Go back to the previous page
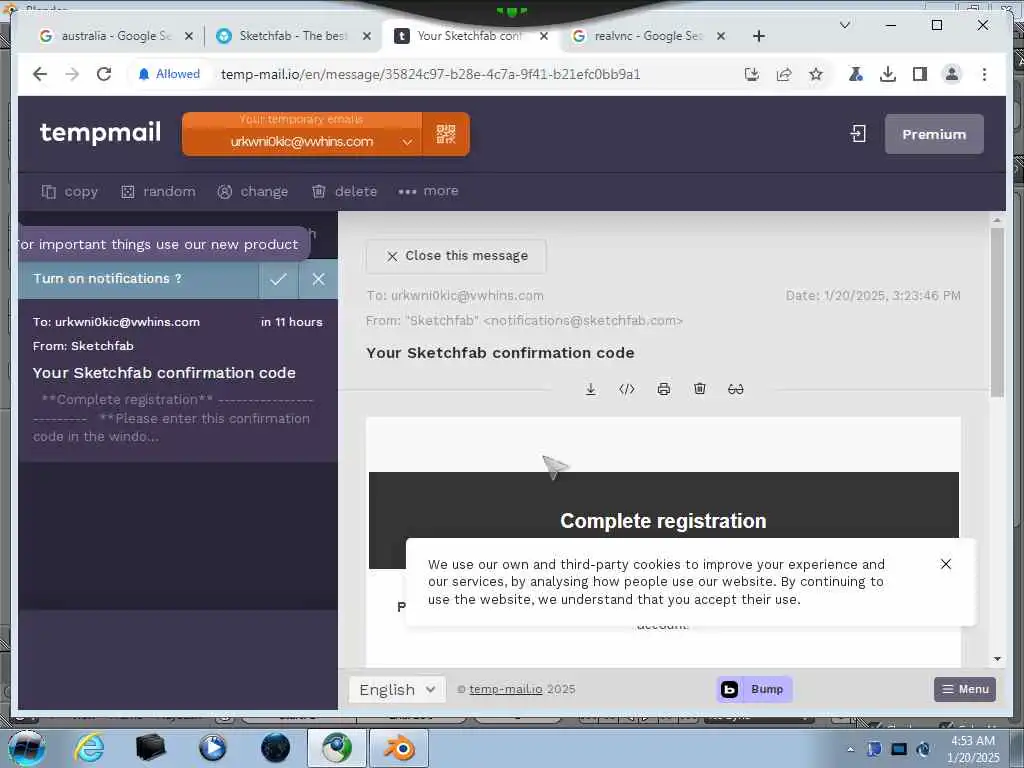 pos(40,74)
